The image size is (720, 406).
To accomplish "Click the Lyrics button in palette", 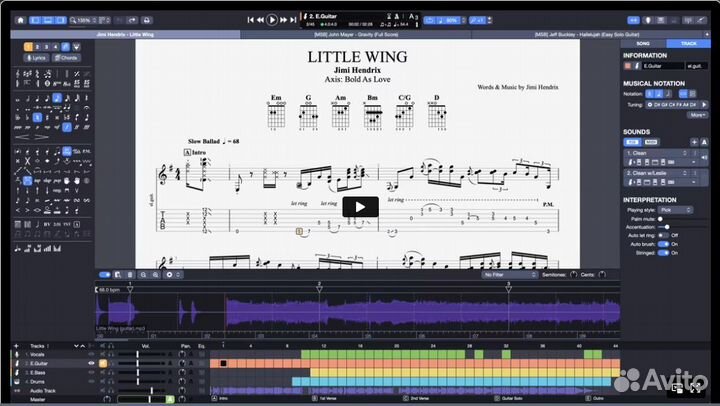I will tap(36, 59).
